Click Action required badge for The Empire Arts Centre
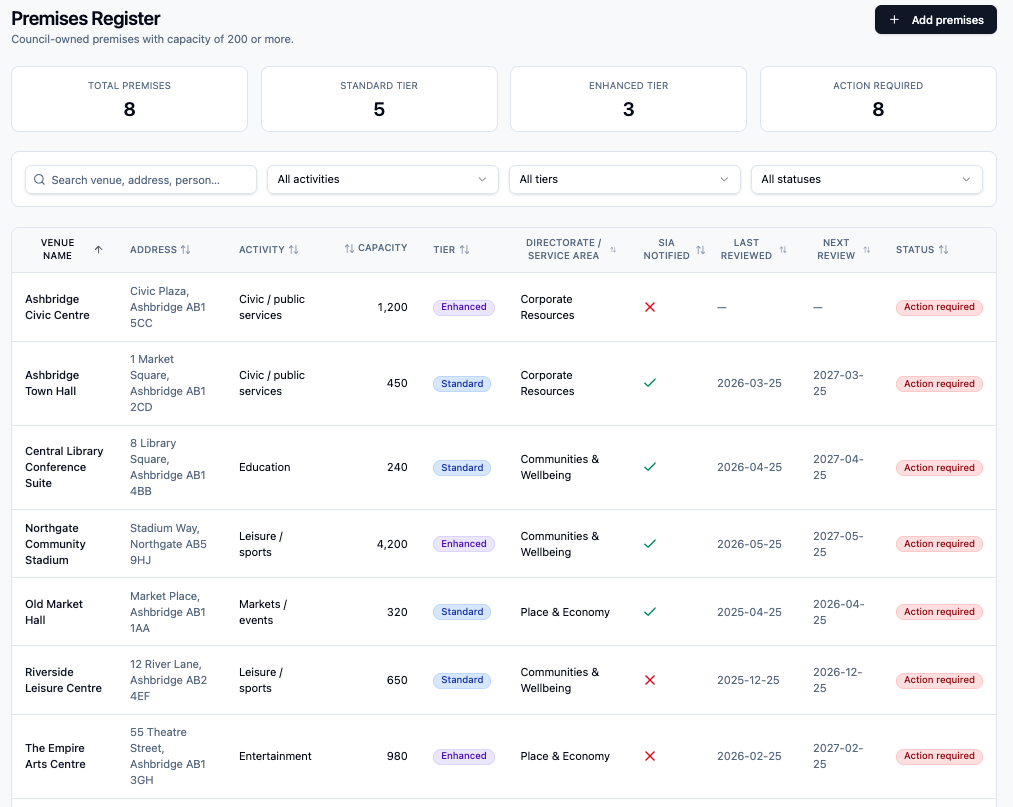The width and height of the screenshot is (1013, 807). [939, 756]
